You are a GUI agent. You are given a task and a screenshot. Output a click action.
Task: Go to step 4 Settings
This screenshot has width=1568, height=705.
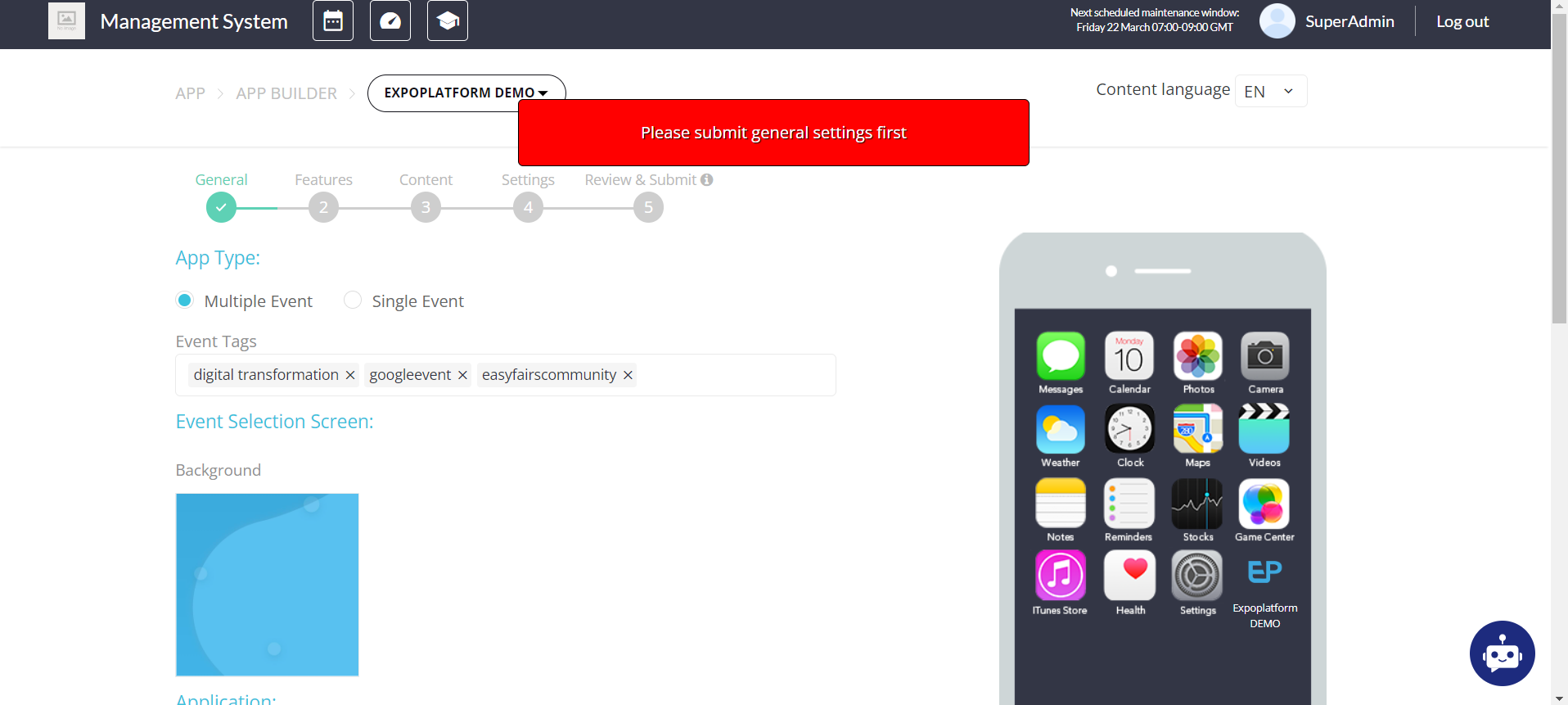click(x=528, y=207)
